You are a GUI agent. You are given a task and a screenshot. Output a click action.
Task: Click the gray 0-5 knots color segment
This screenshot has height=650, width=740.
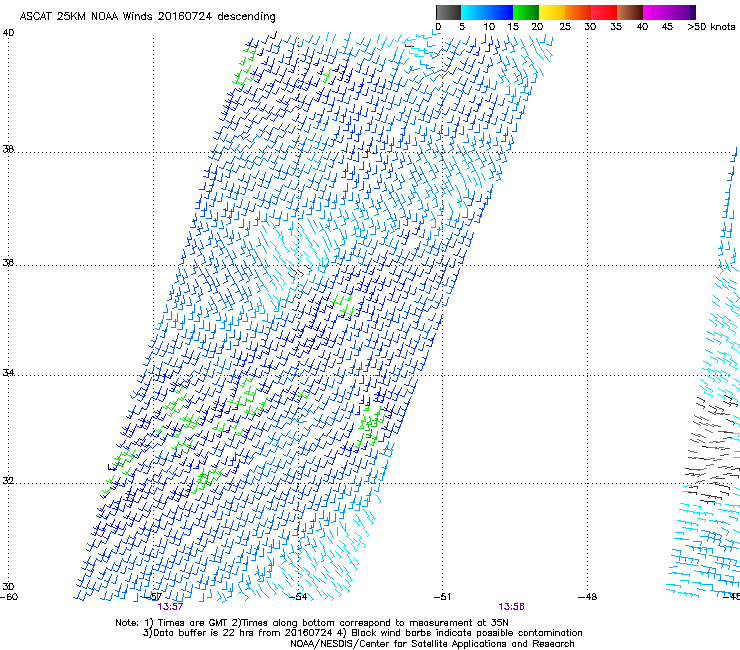coord(448,12)
